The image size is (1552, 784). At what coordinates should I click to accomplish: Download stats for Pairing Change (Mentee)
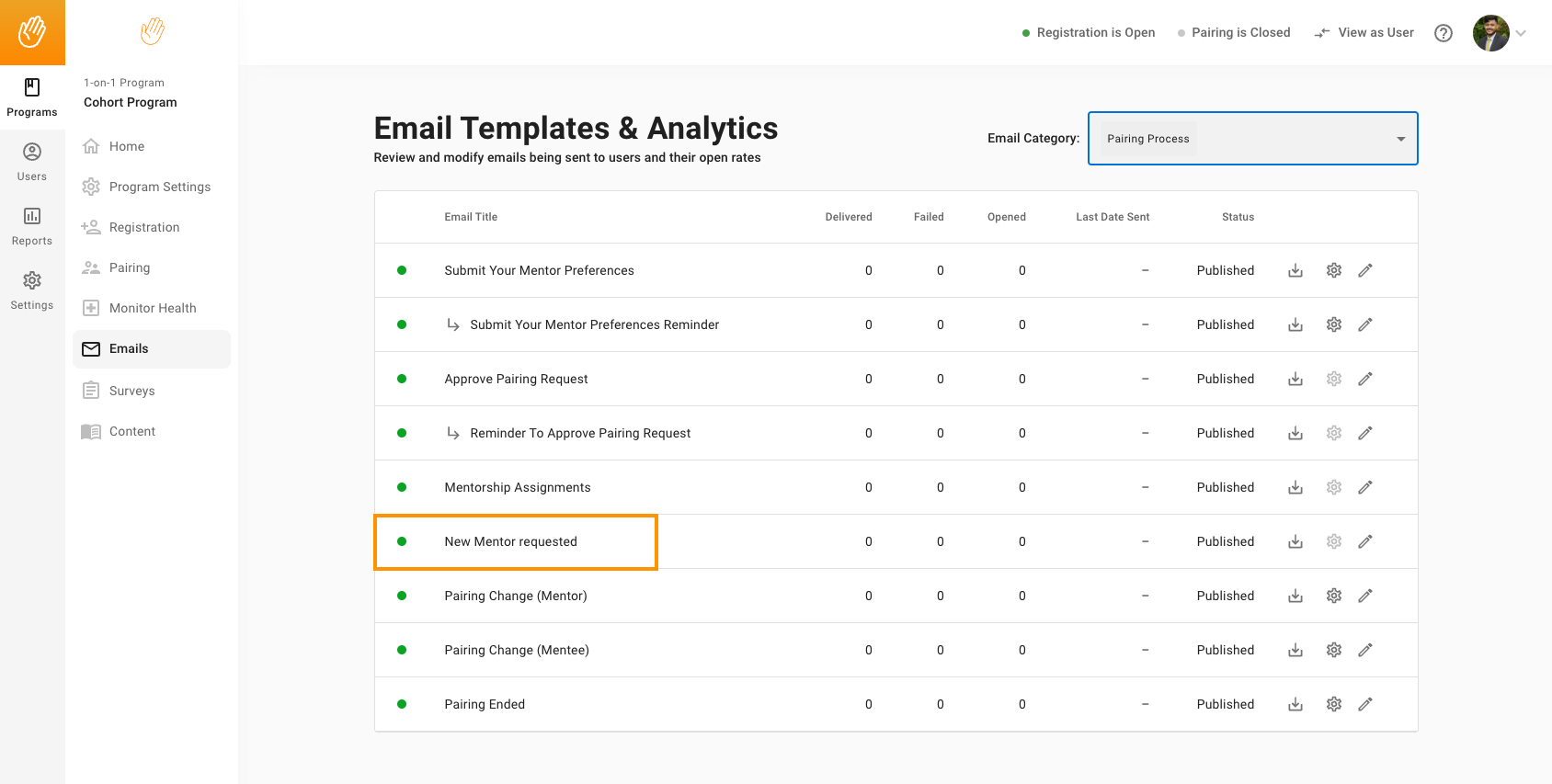click(1295, 650)
